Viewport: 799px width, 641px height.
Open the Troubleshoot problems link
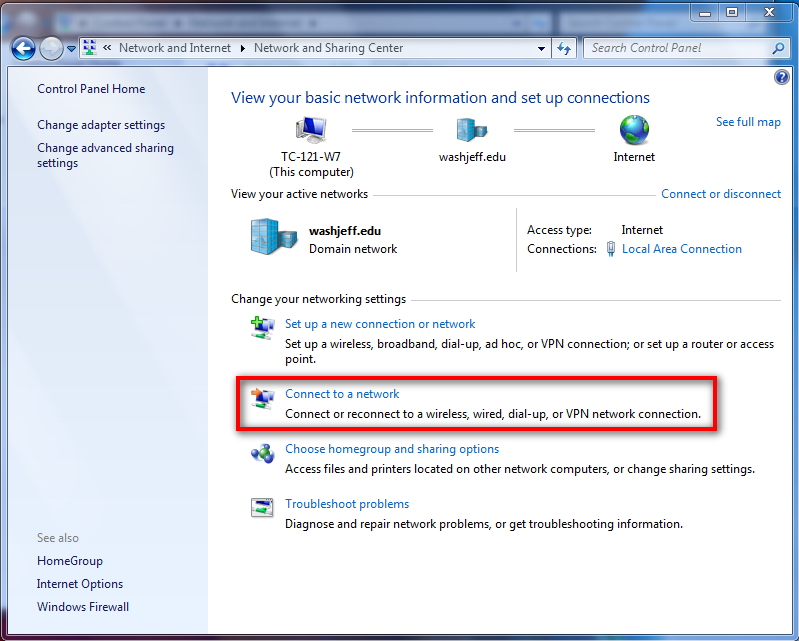pyautogui.click(x=347, y=504)
